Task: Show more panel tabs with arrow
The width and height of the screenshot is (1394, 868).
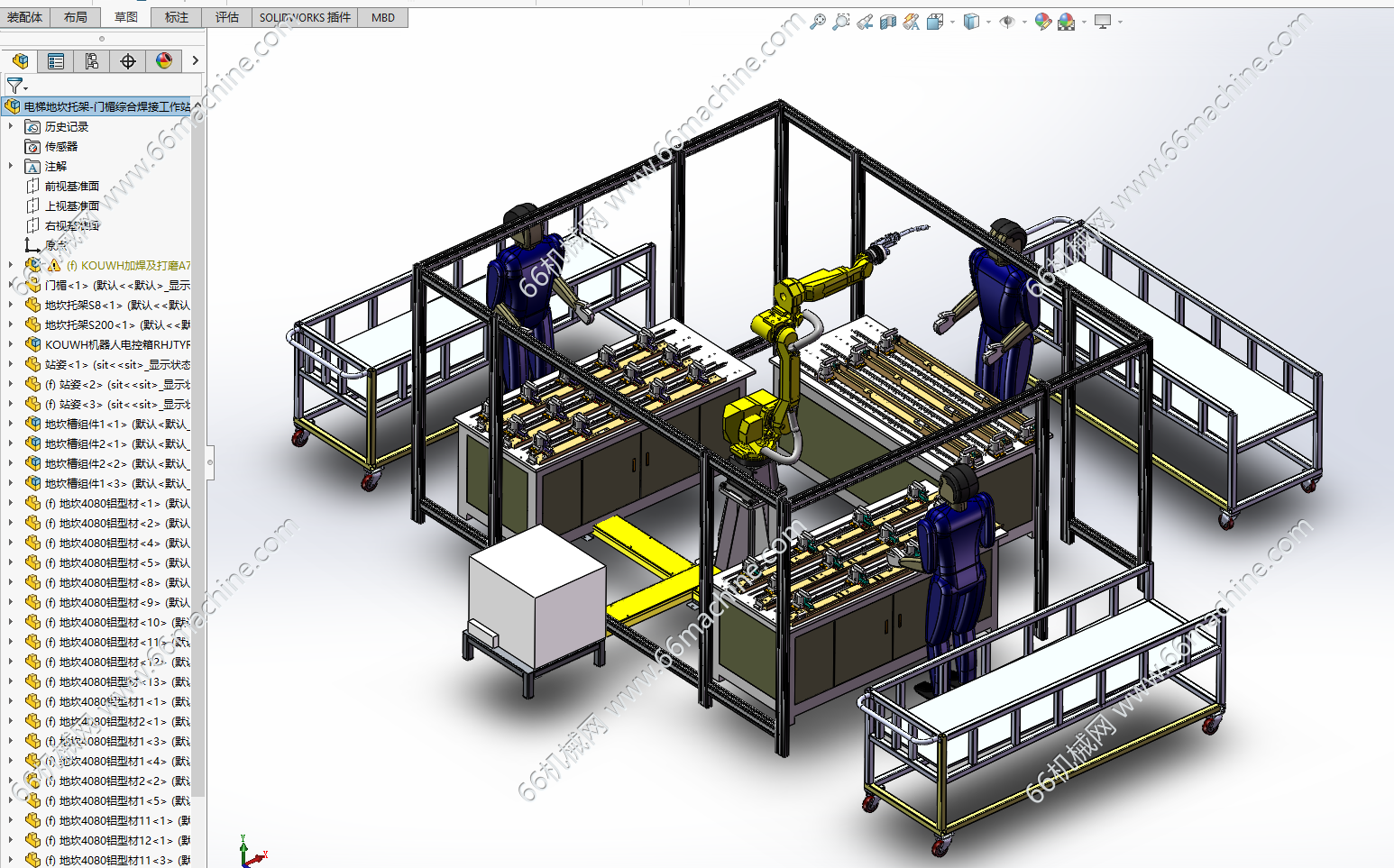Action: tap(195, 61)
